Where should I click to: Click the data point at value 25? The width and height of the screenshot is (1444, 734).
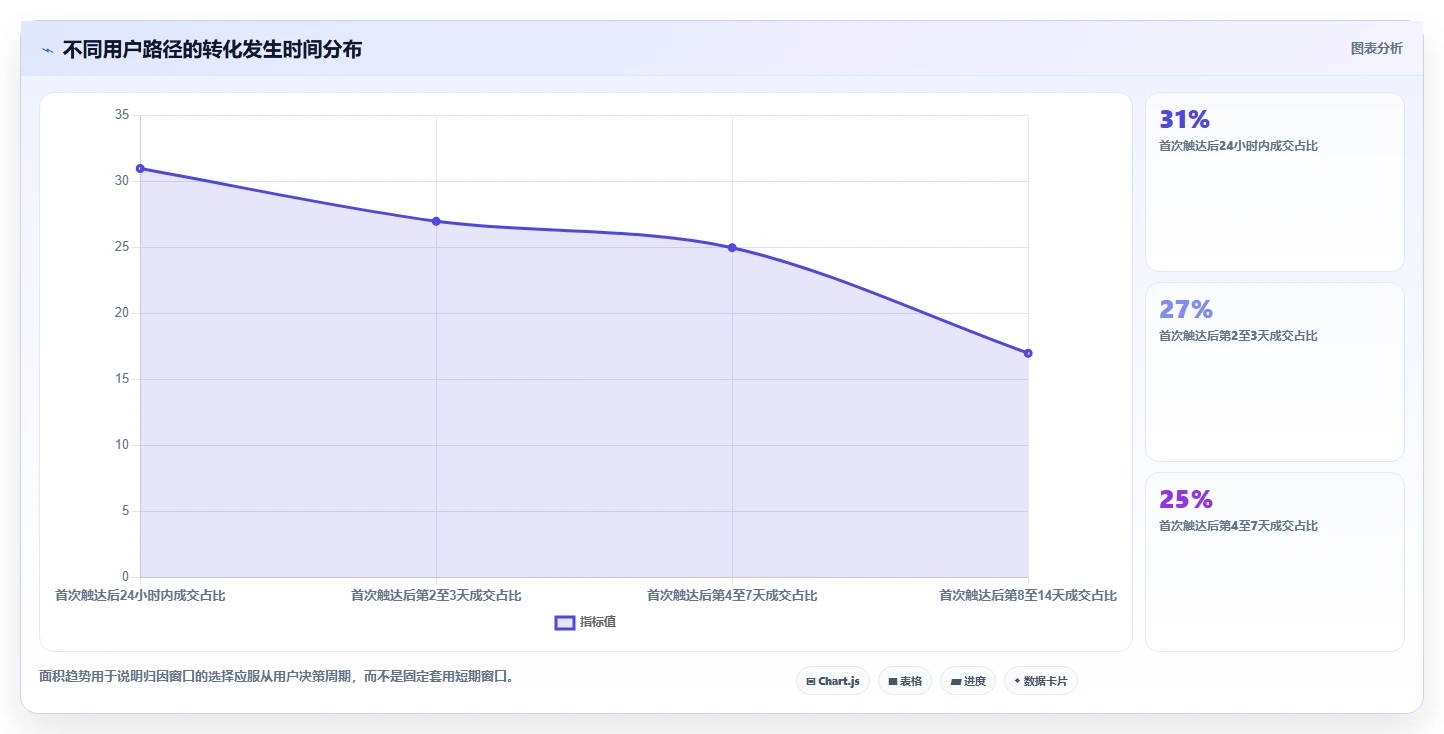(732, 247)
